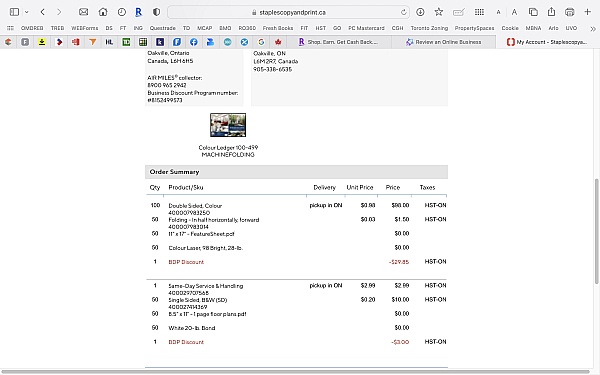Show downloads with the arrow icon

[x=420, y=12]
